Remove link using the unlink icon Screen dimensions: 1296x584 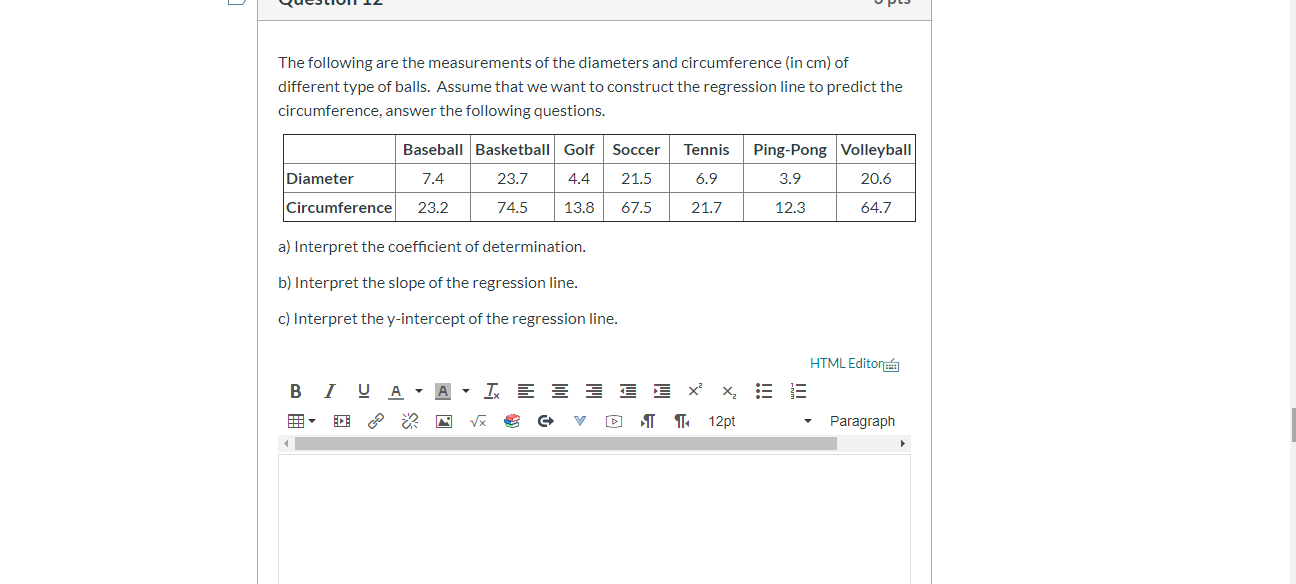[x=409, y=421]
